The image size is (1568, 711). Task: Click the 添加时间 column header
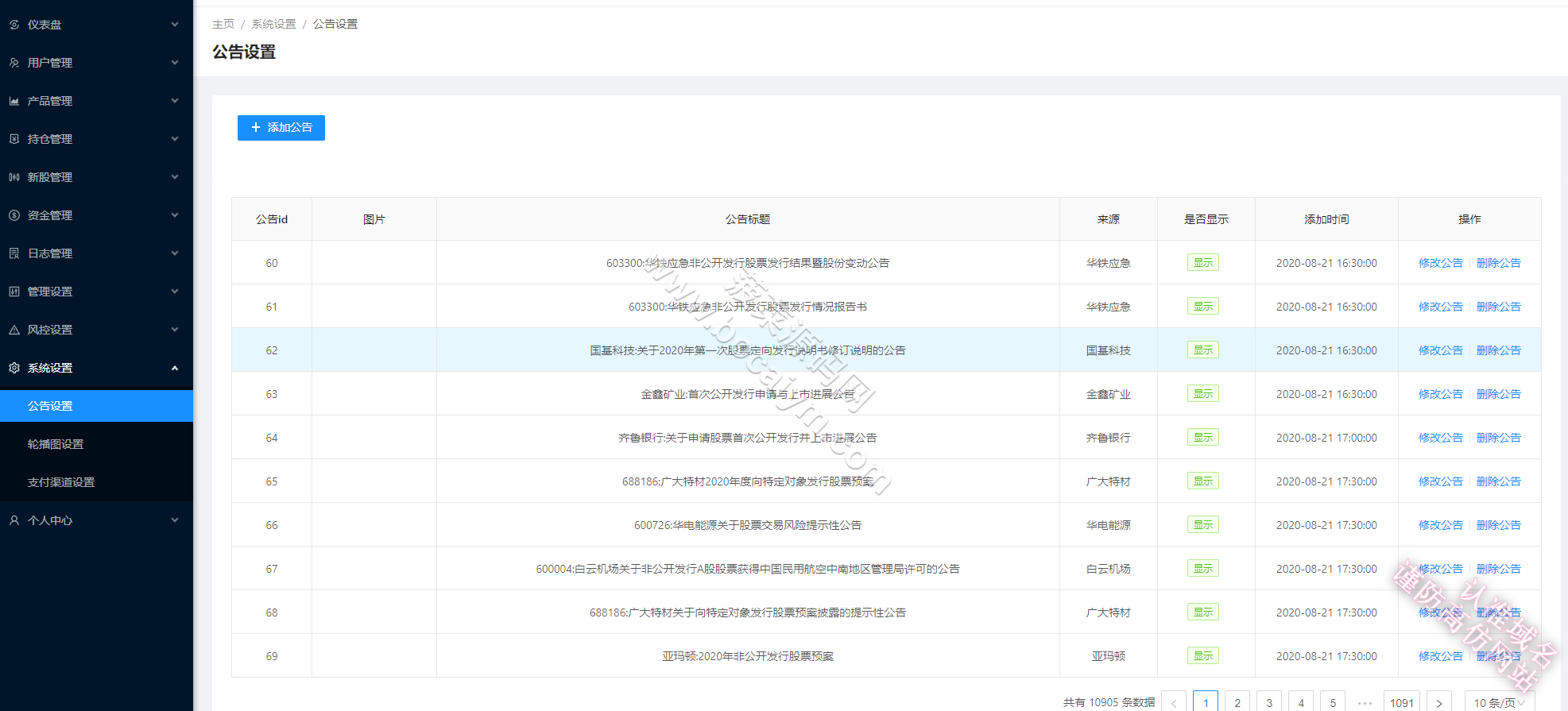(x=1326, y=219)
